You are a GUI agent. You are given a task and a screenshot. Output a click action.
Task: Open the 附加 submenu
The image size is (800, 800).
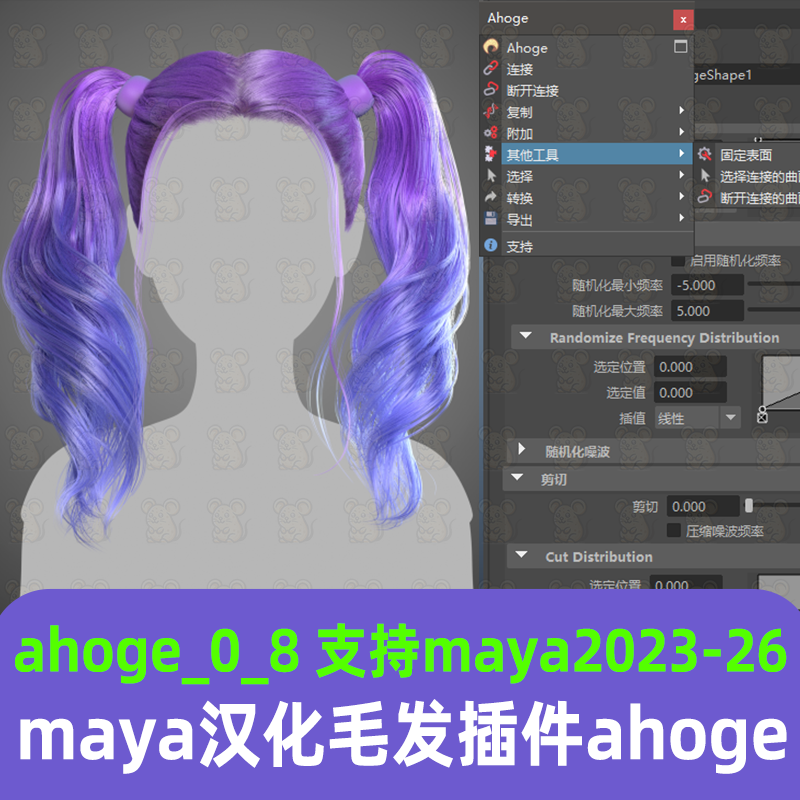click(587, 133)
